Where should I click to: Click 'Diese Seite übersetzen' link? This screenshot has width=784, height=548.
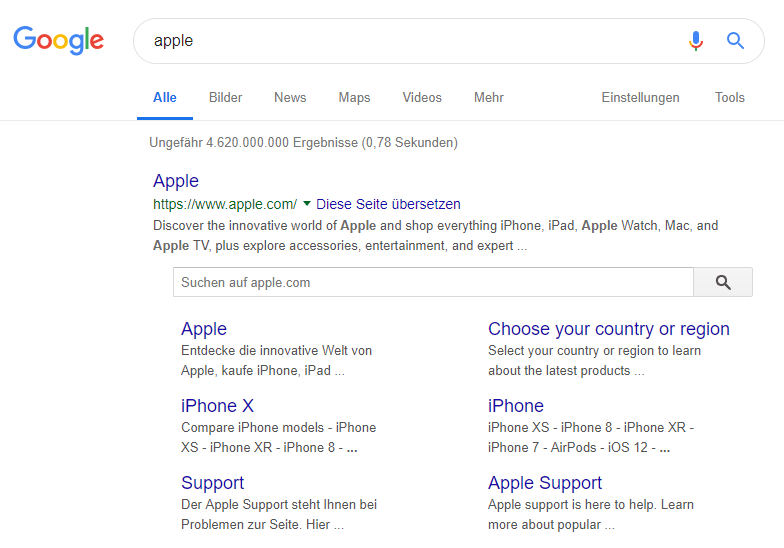coord(388,204)
